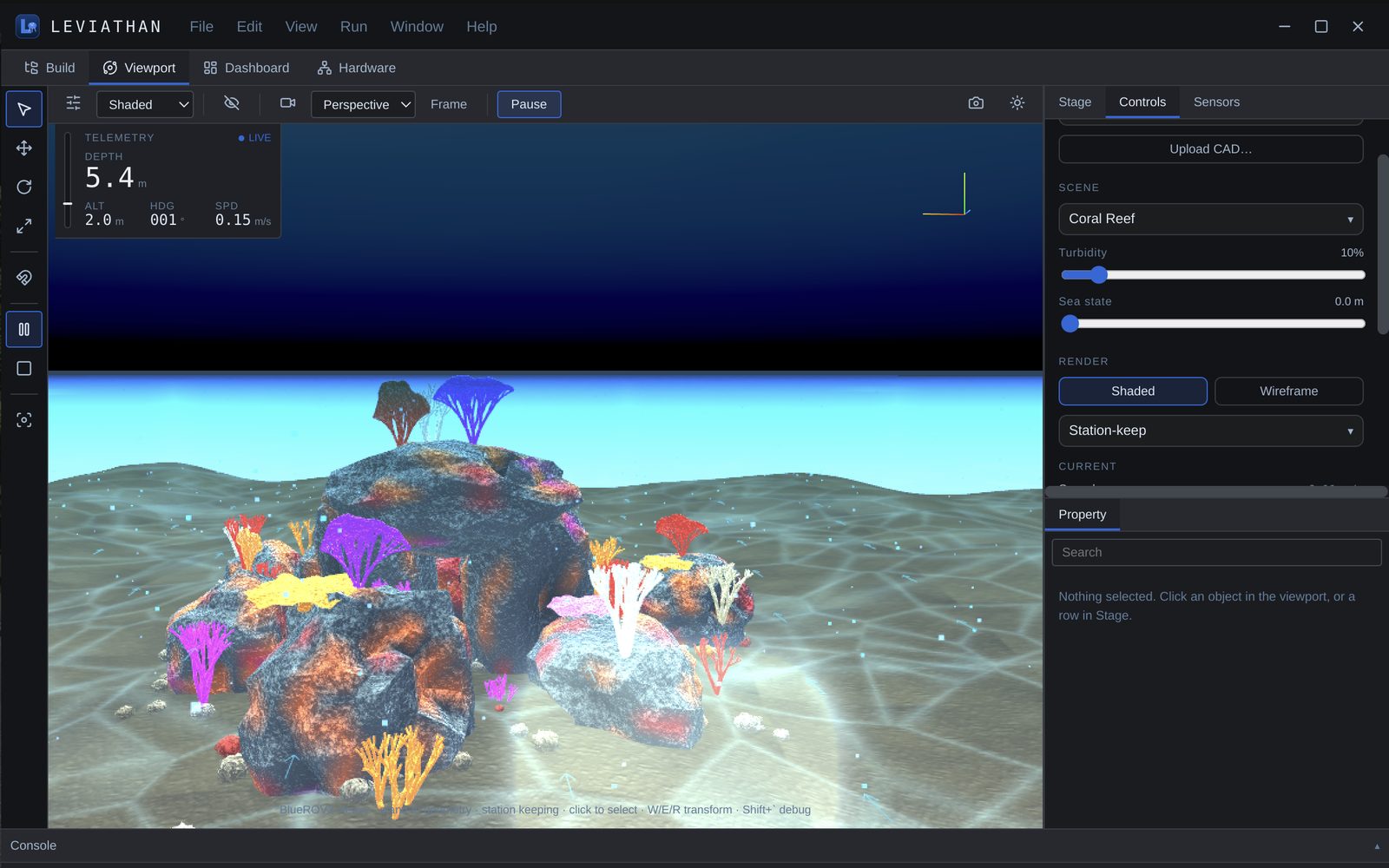Select Shaded render toggle in Controls

click(1133, 391)
